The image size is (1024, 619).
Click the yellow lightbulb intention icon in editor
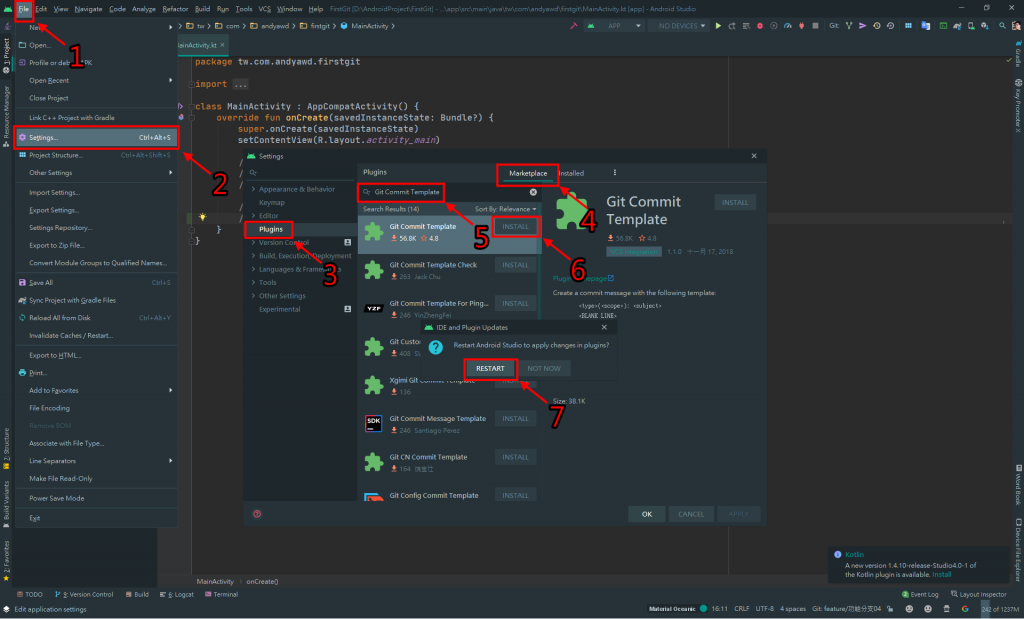tap(202, 217)
